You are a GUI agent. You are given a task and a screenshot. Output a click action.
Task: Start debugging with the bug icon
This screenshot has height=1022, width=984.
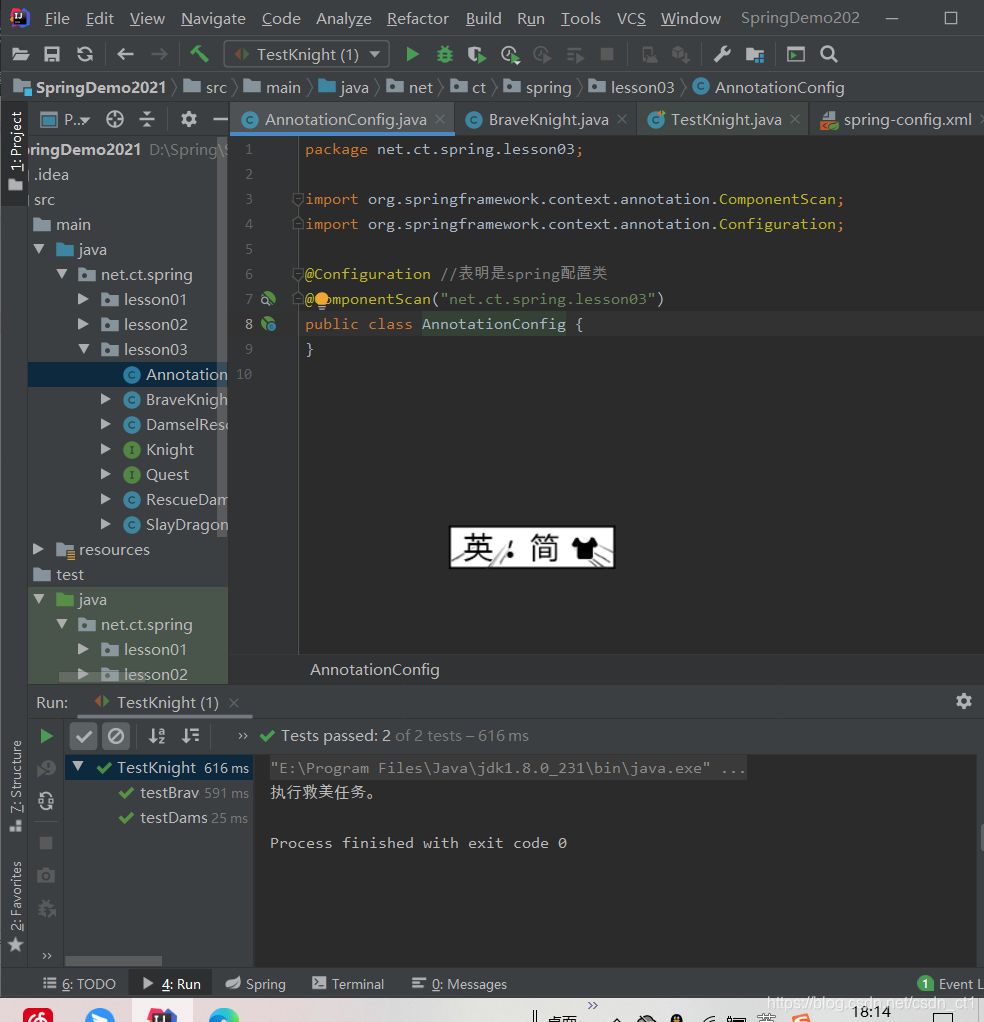click(x=445, y=54)
